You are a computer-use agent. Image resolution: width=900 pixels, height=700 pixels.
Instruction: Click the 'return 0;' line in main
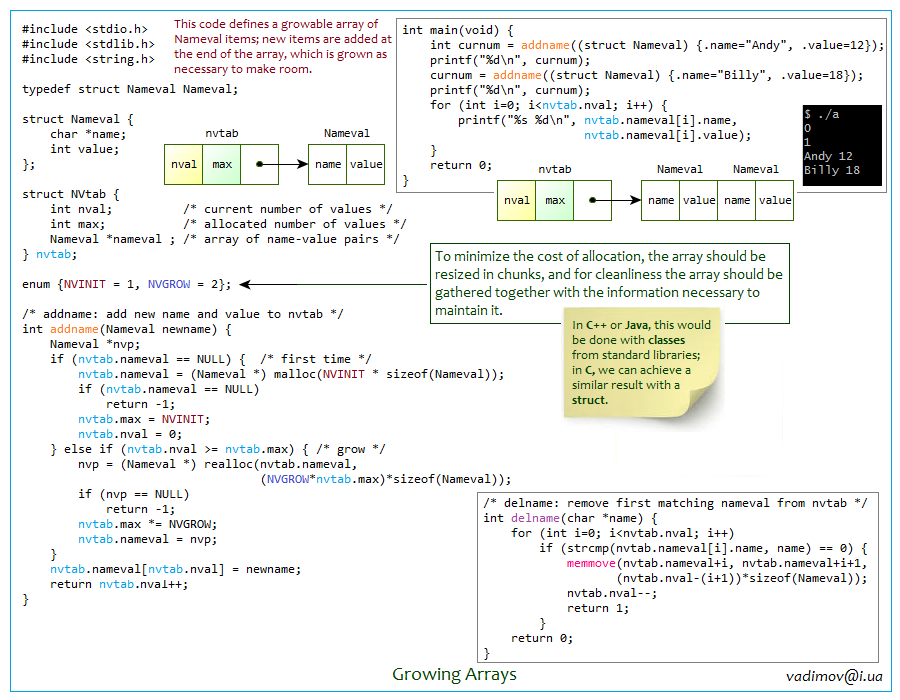tap(461, 165)
